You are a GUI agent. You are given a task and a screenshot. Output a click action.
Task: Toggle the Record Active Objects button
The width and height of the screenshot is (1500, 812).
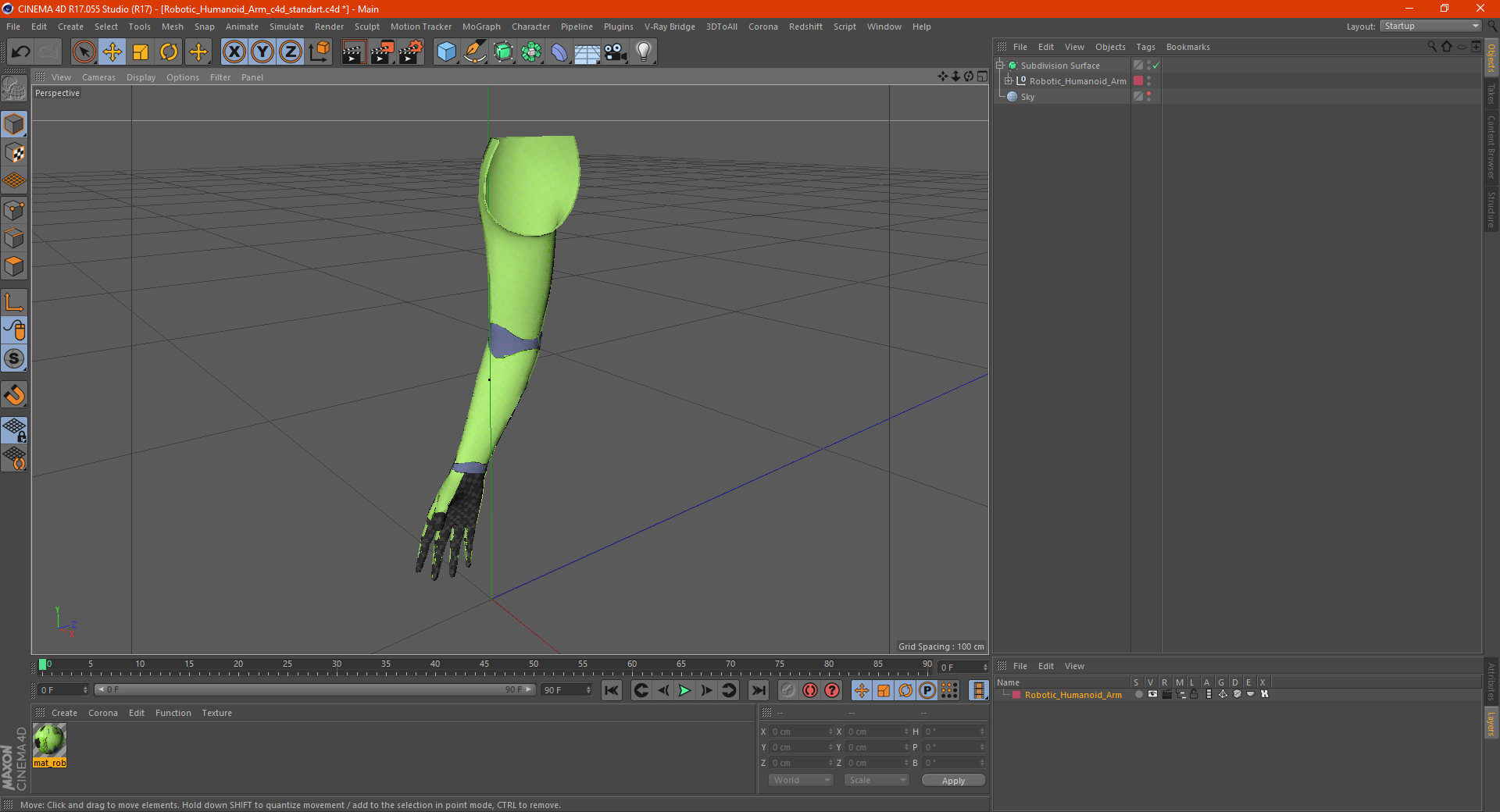pos(788,690)
